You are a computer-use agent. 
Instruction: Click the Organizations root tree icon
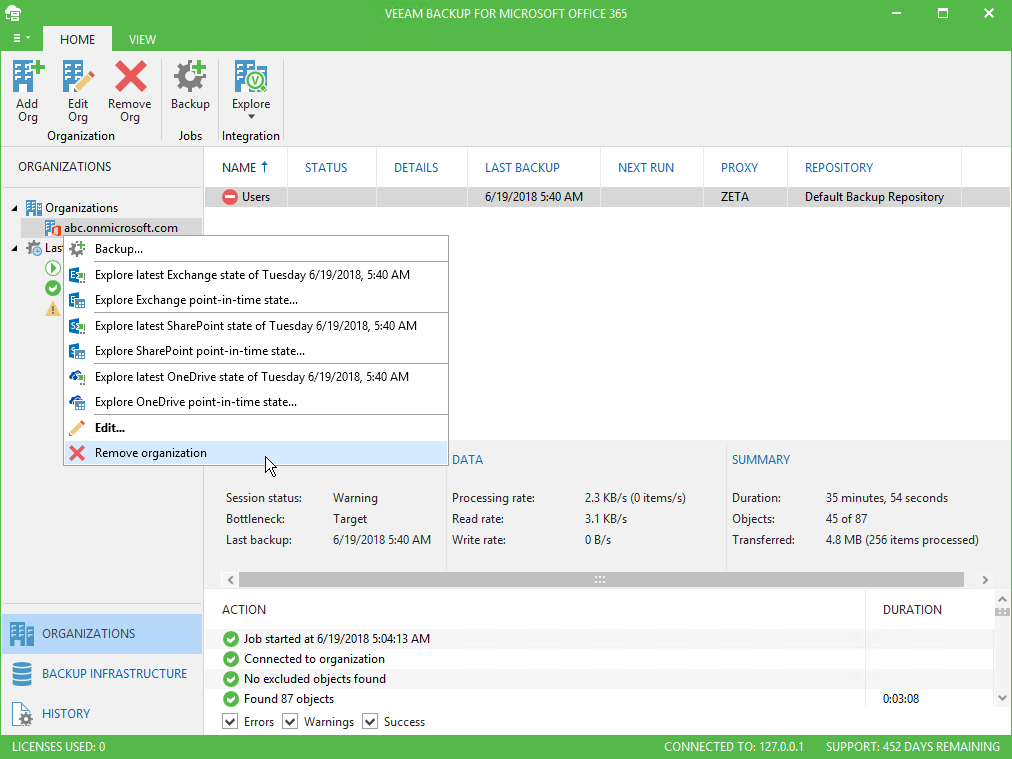[x=34, y=208]
